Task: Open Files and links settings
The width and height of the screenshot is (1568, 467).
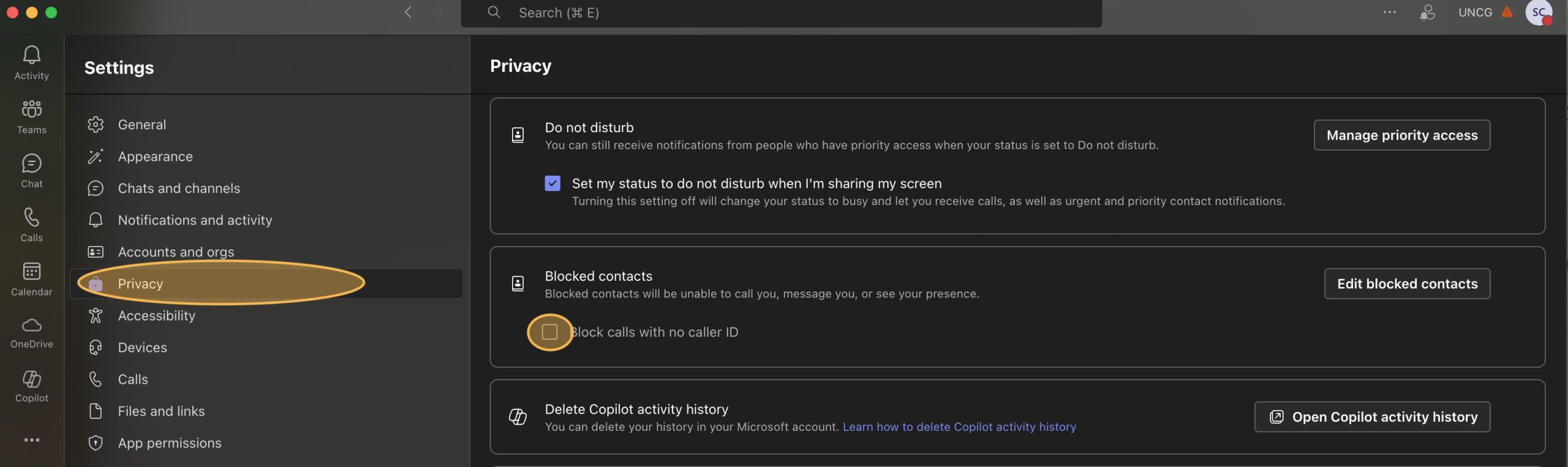Action: tap(266, 411)
